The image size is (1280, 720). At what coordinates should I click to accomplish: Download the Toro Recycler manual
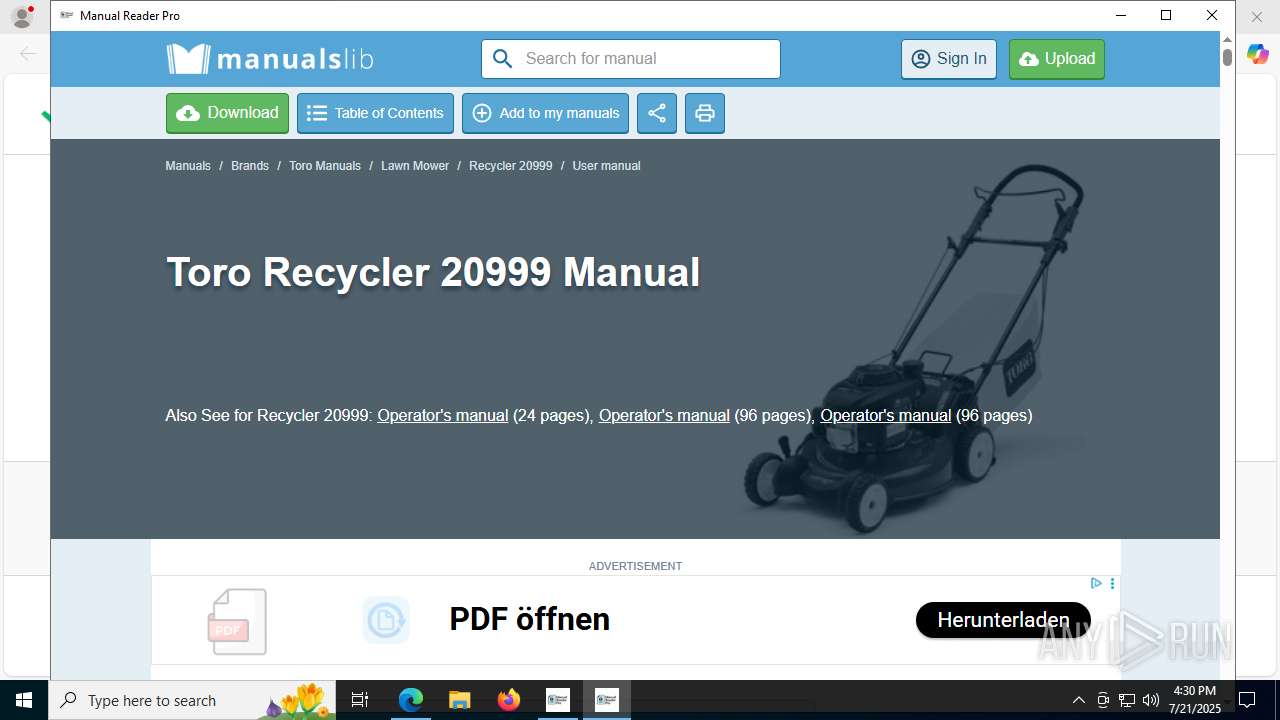(x=227, y=113)
